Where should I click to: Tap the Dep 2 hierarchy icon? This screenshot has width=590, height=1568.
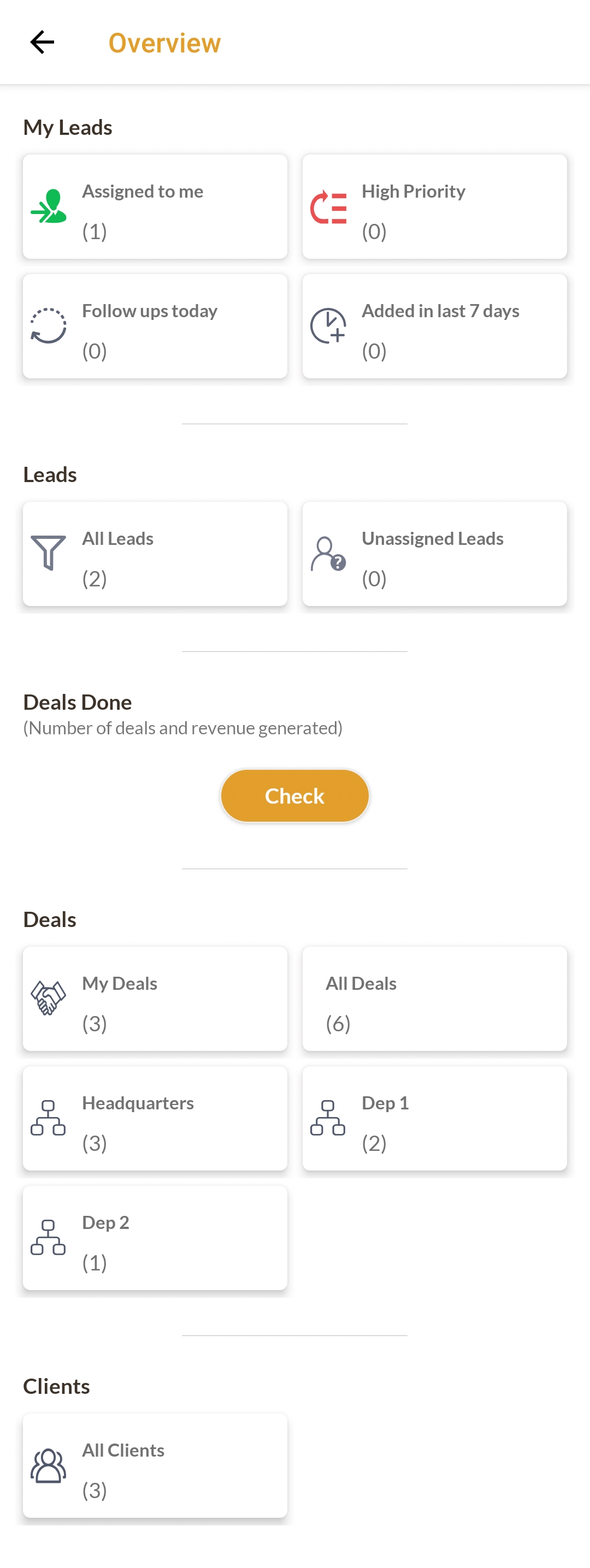coord(48,1237)
